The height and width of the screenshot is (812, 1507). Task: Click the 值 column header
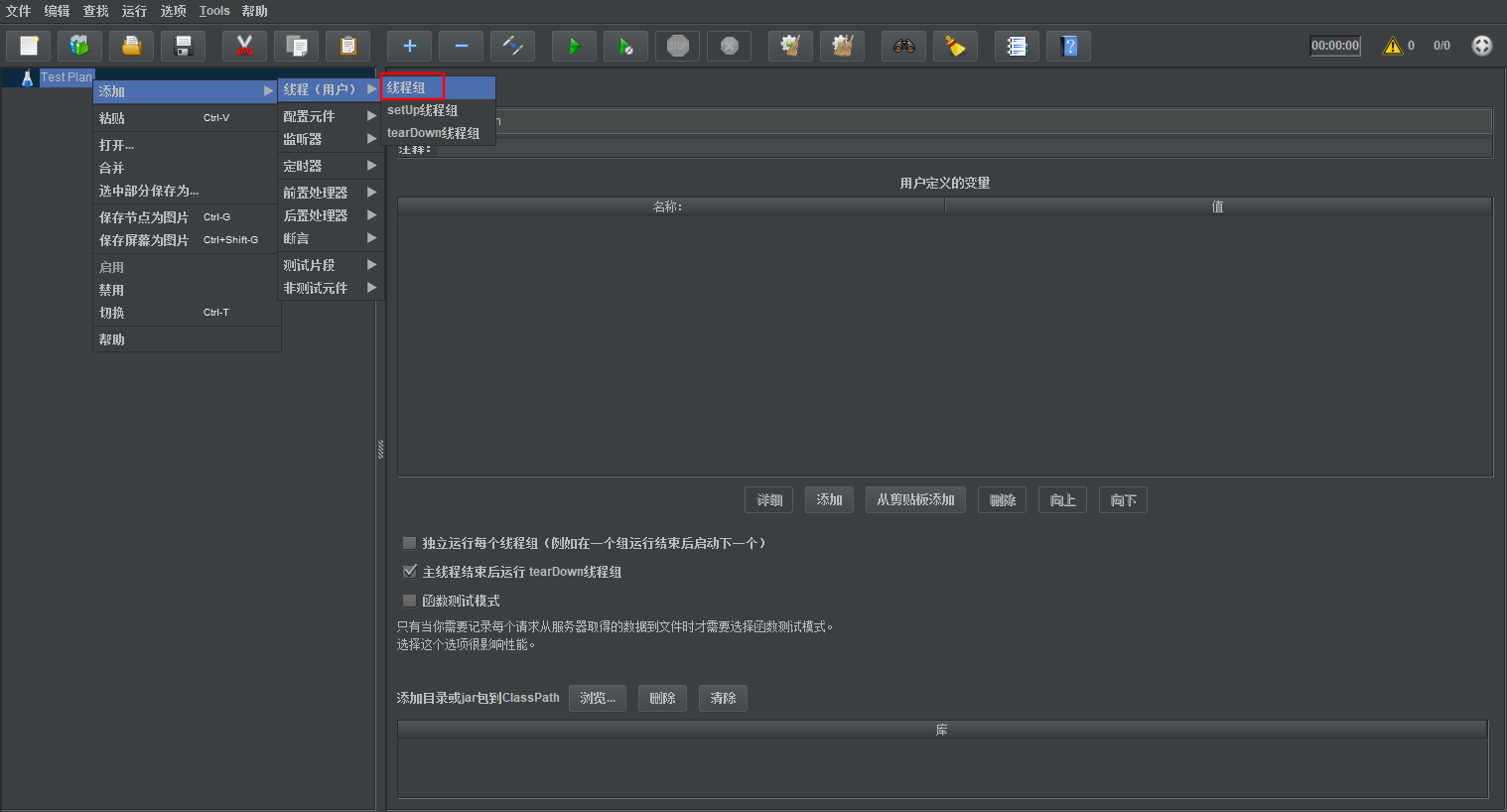click(x=1218, y=206)
